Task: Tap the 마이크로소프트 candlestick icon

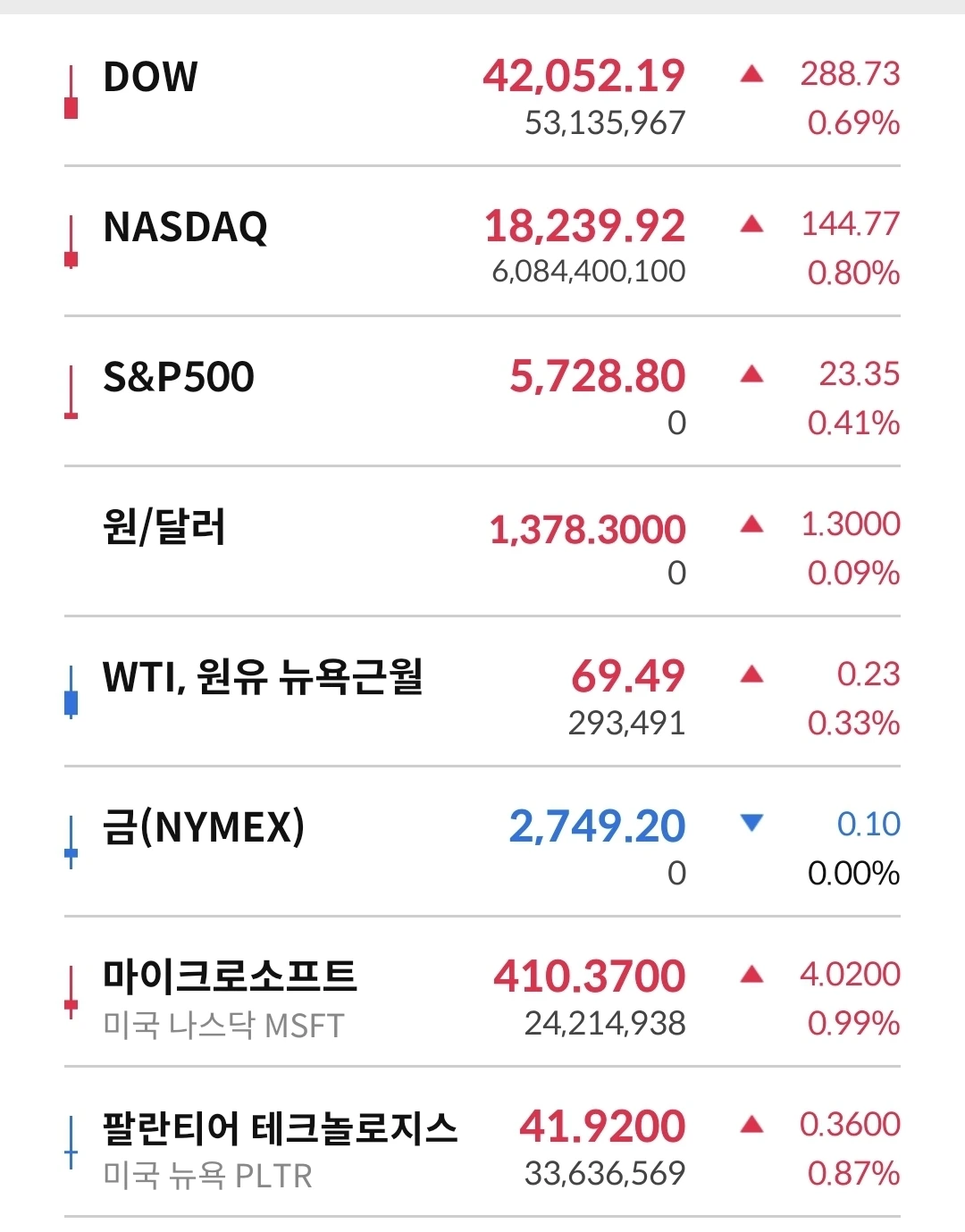Action: [71, 993]
